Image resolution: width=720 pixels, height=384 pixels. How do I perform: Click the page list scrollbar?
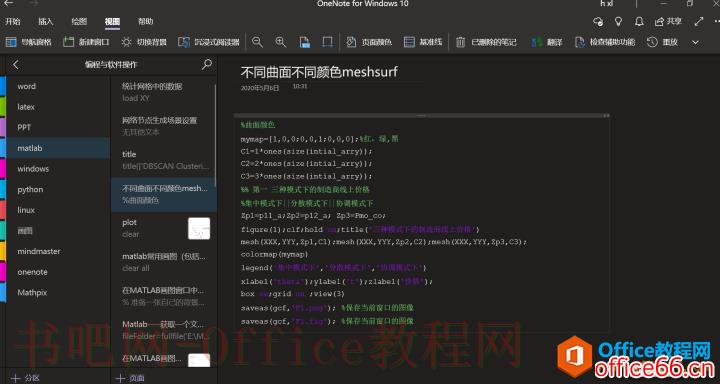(x=215, y=136)
